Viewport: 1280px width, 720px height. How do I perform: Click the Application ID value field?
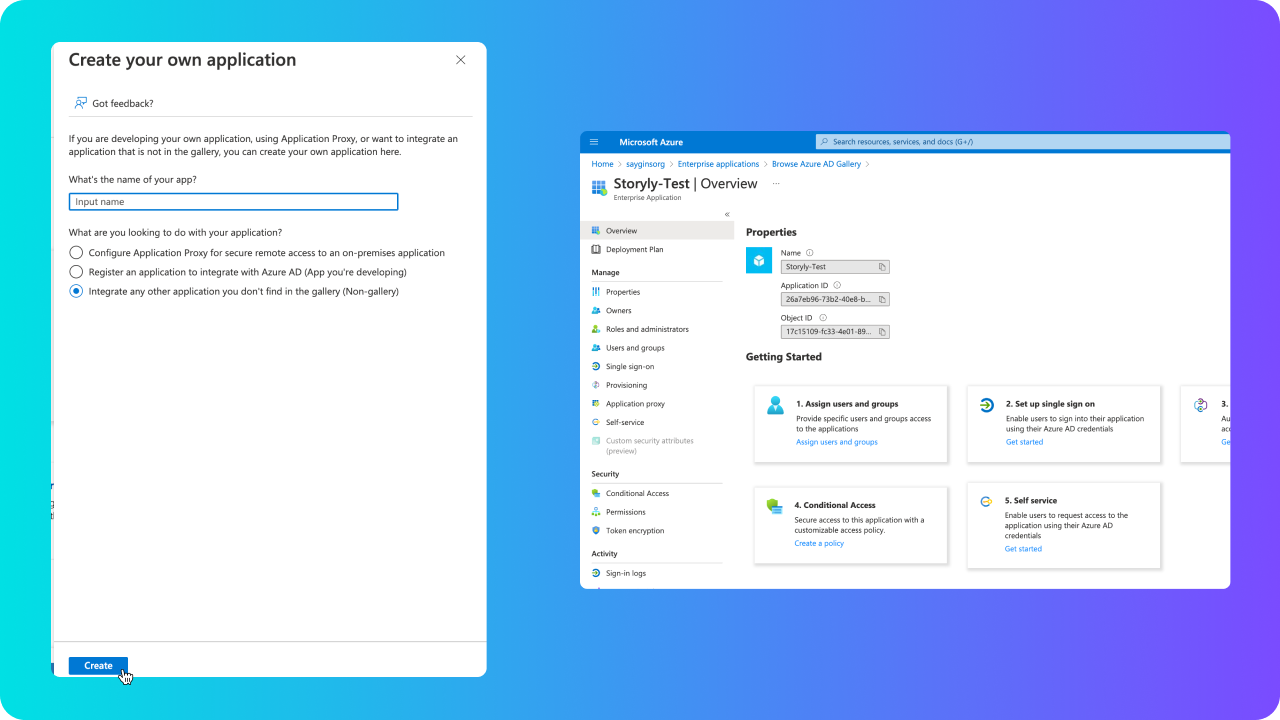pyautogui.click(x=835, y=299)
